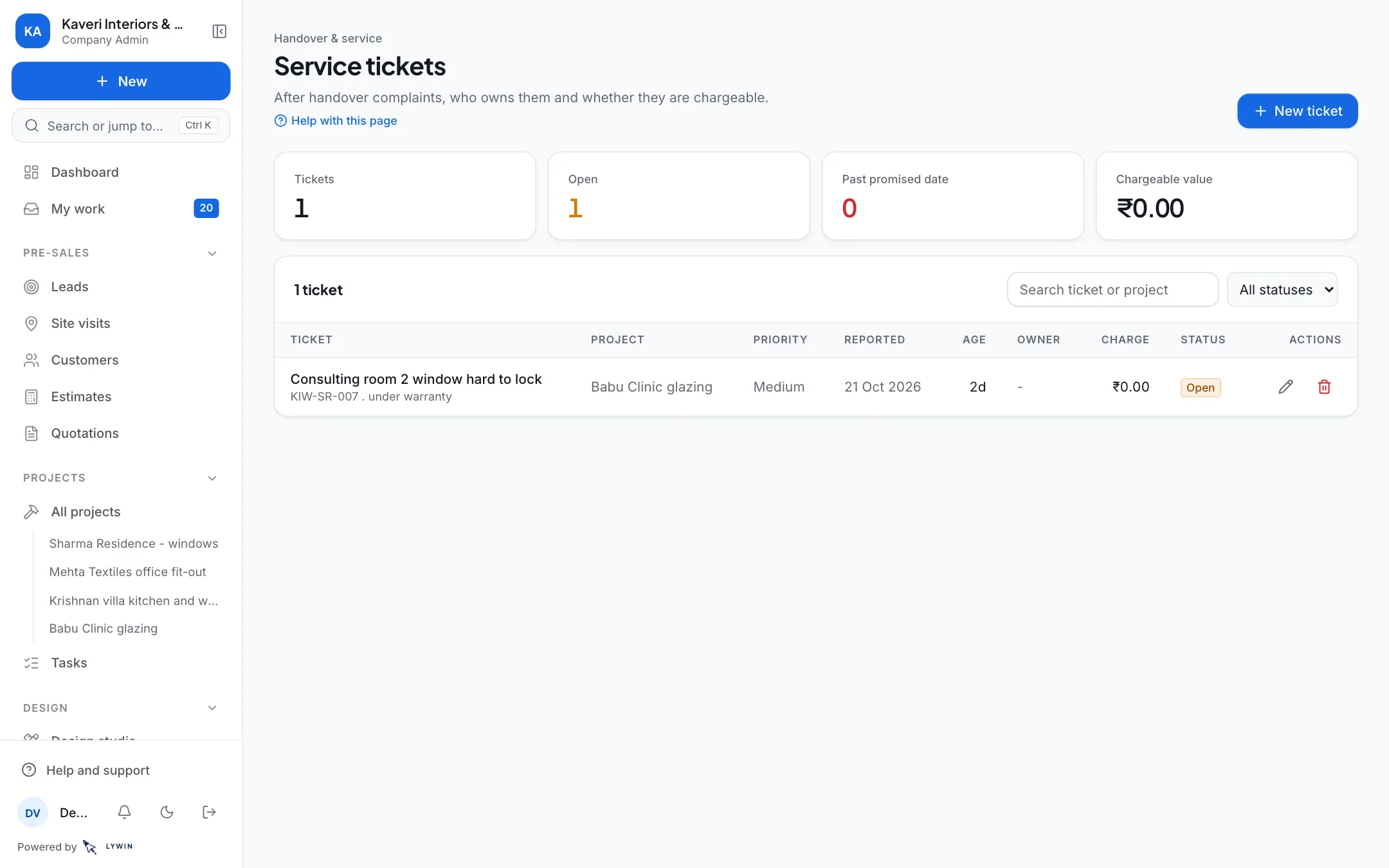Click the Chargeable value card
Image resolution: width=1389 pixels, height=868 pixels.
click(1227, 196)
